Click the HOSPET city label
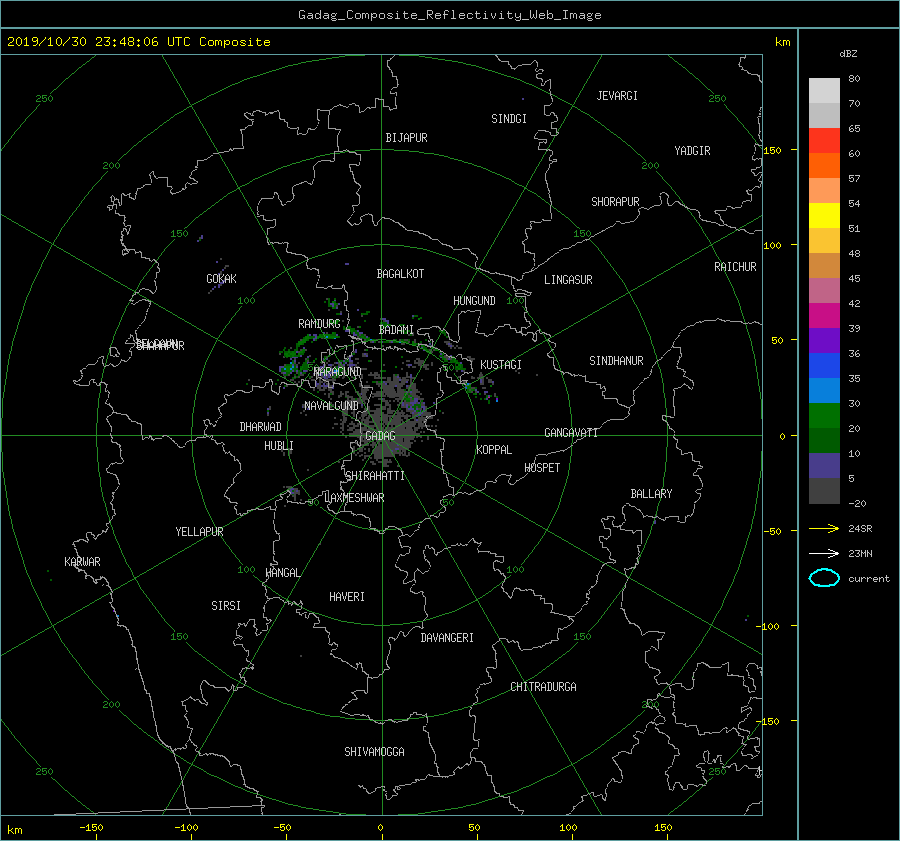This screenshot has height=841, width=900. coord(542,468)
